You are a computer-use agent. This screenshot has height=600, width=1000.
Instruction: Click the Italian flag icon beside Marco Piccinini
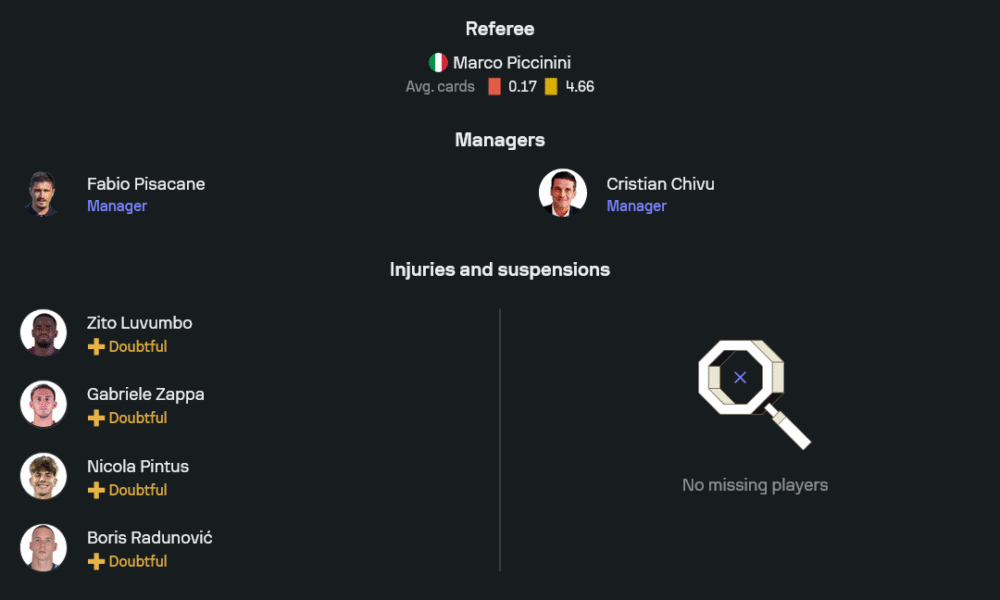click(x=438, y=63)
